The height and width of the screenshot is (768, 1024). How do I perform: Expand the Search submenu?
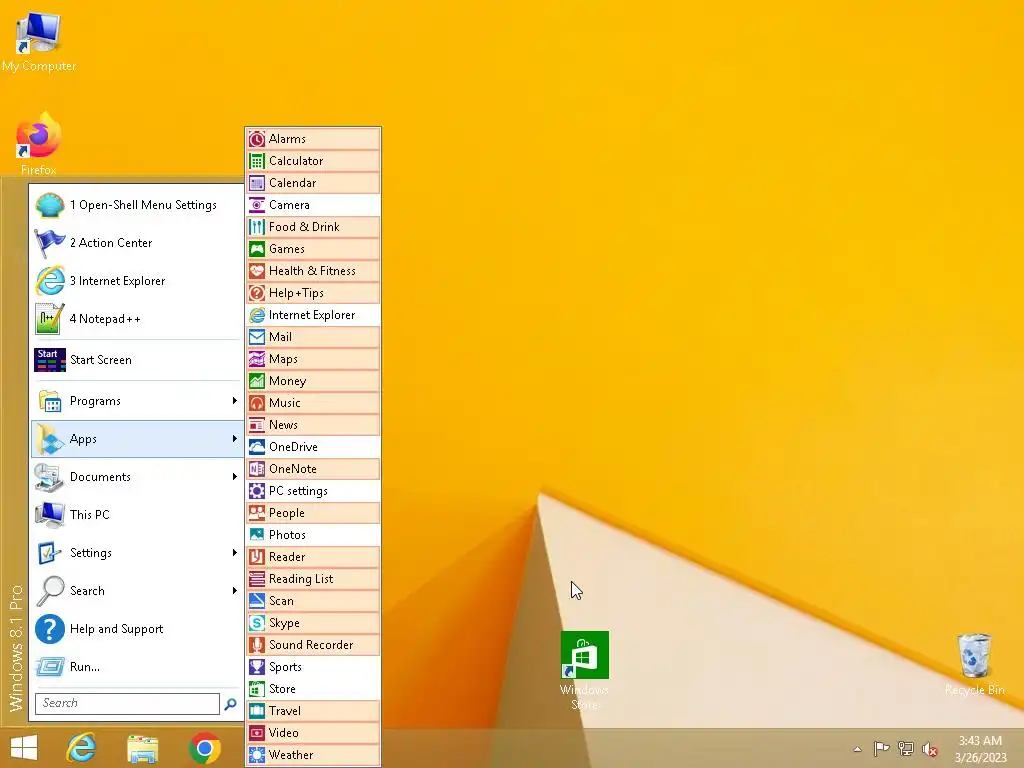(136, 590)
